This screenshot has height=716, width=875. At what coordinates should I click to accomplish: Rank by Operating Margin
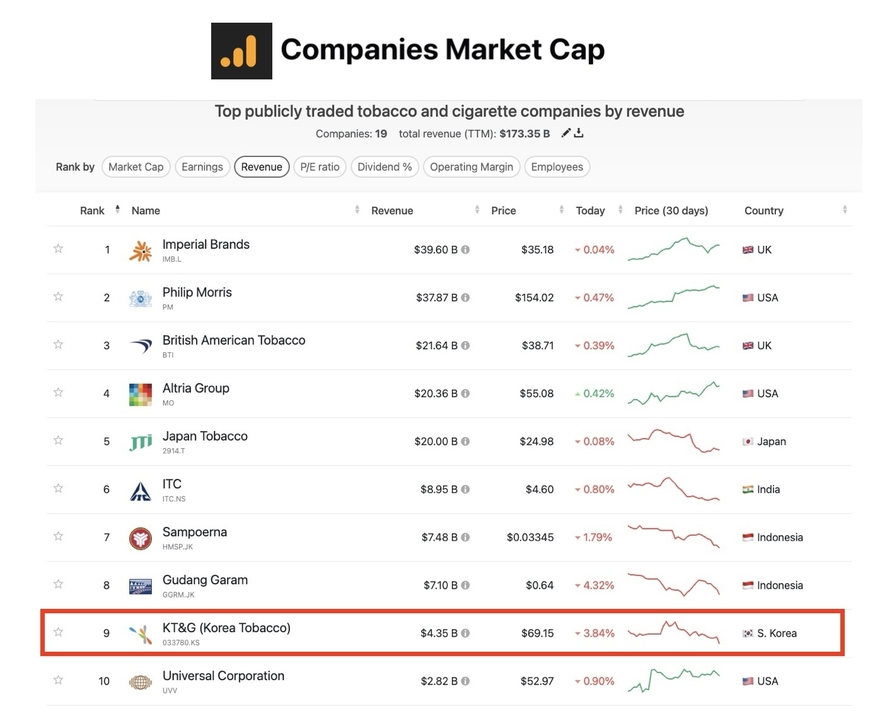472,167
